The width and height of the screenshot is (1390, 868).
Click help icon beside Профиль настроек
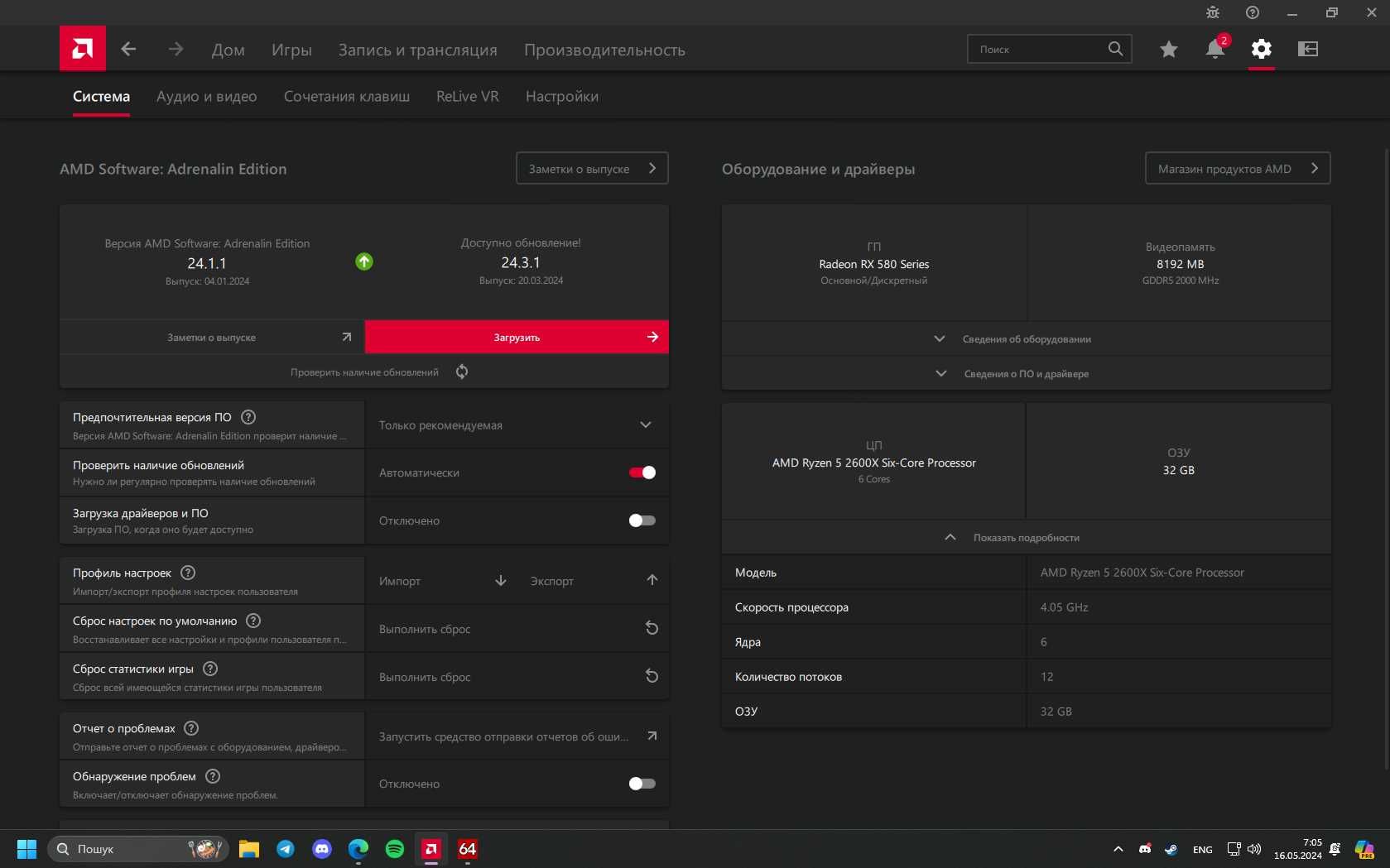coord(188,573)
